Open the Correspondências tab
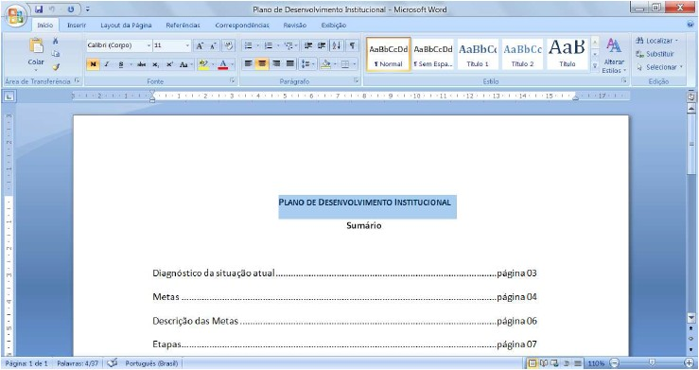 tap(242, 25)
